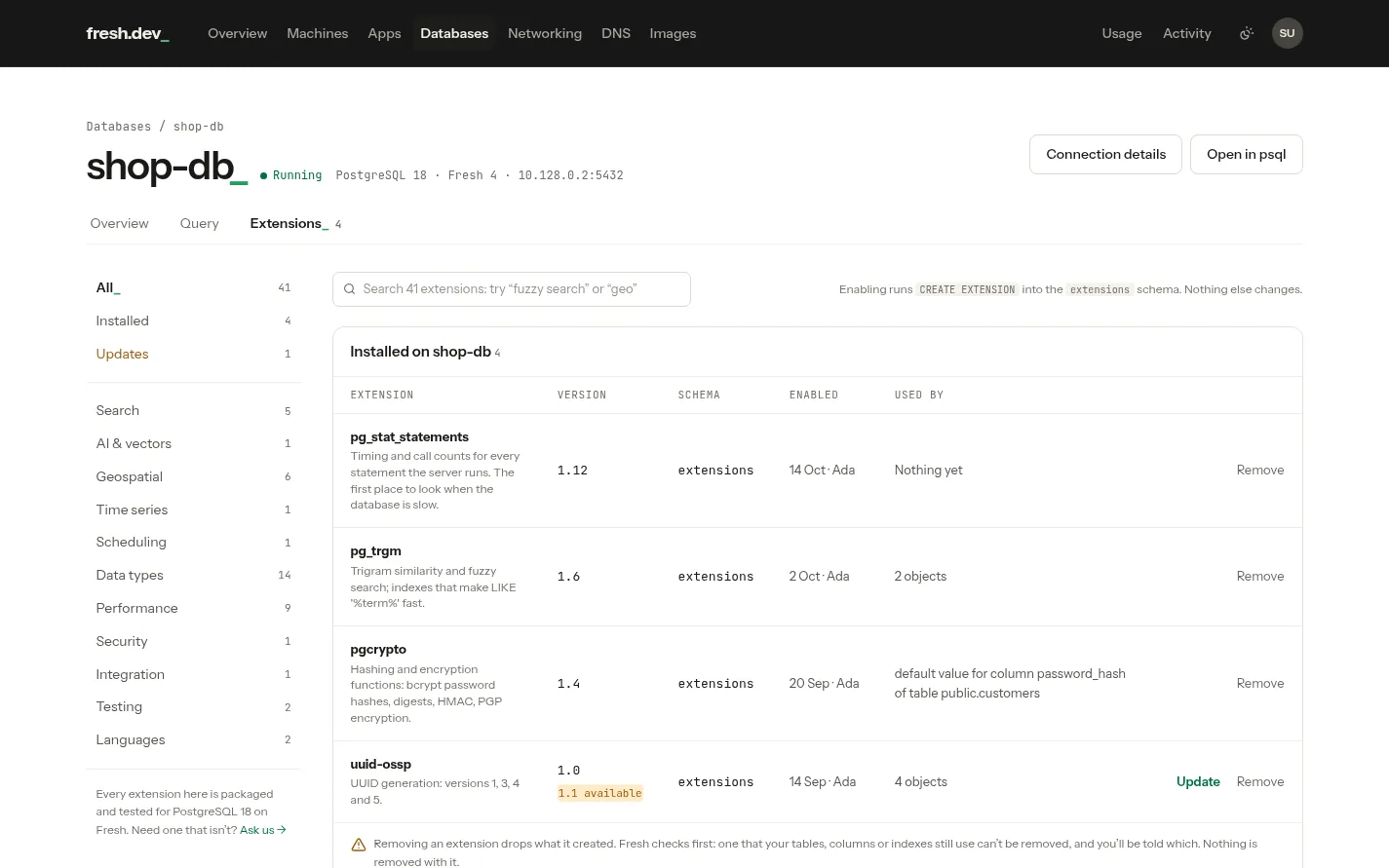Click the Ask us link
1389x868 pixels.
(x=263, y=830)
